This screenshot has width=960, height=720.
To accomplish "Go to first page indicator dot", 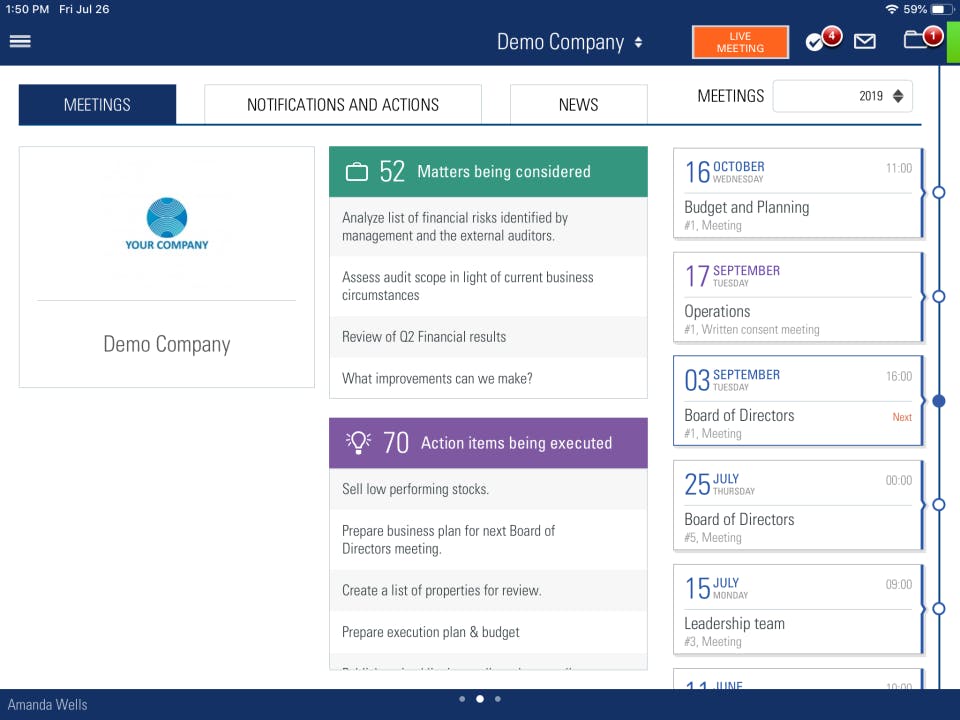I will click(x=462, y=699).
